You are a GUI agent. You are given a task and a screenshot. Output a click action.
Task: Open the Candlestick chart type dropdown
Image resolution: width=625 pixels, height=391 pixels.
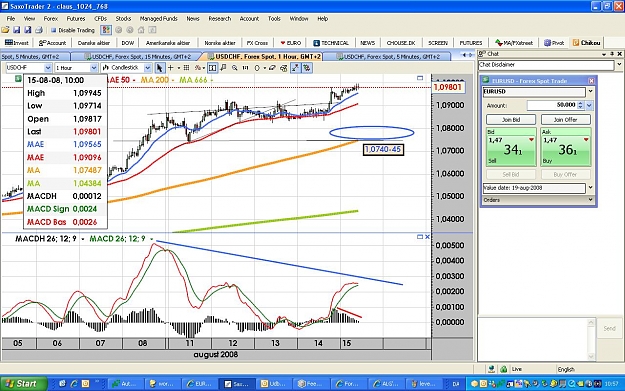click(x=147, y=68)
